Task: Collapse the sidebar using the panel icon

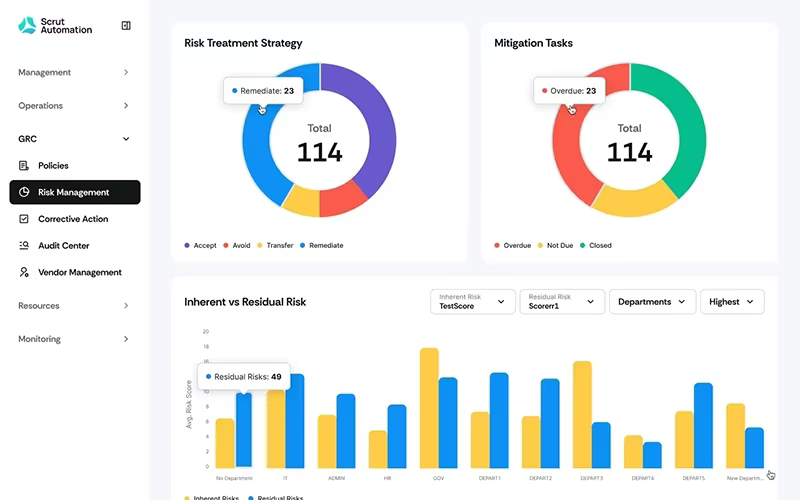Action: tap(126, 26)
